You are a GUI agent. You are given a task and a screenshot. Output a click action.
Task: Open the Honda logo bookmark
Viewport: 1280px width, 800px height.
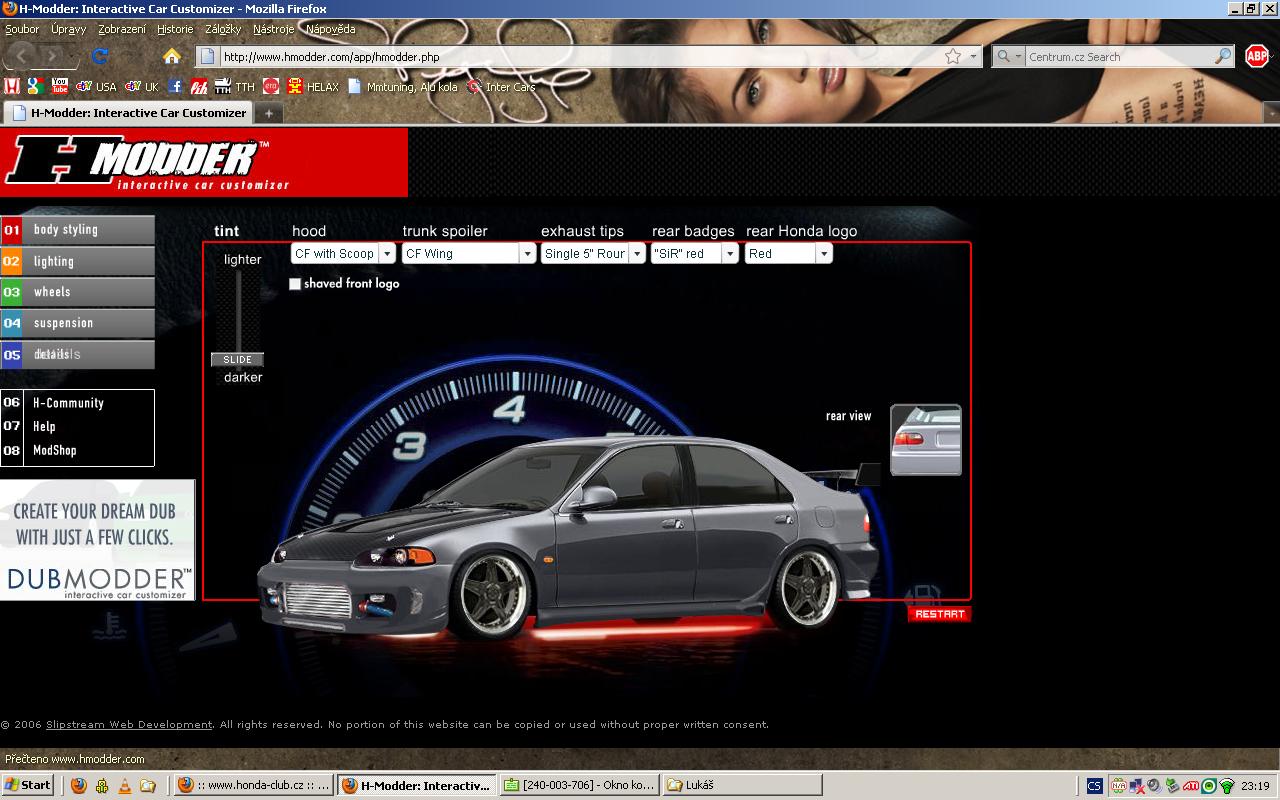click(x=11, y=86)
